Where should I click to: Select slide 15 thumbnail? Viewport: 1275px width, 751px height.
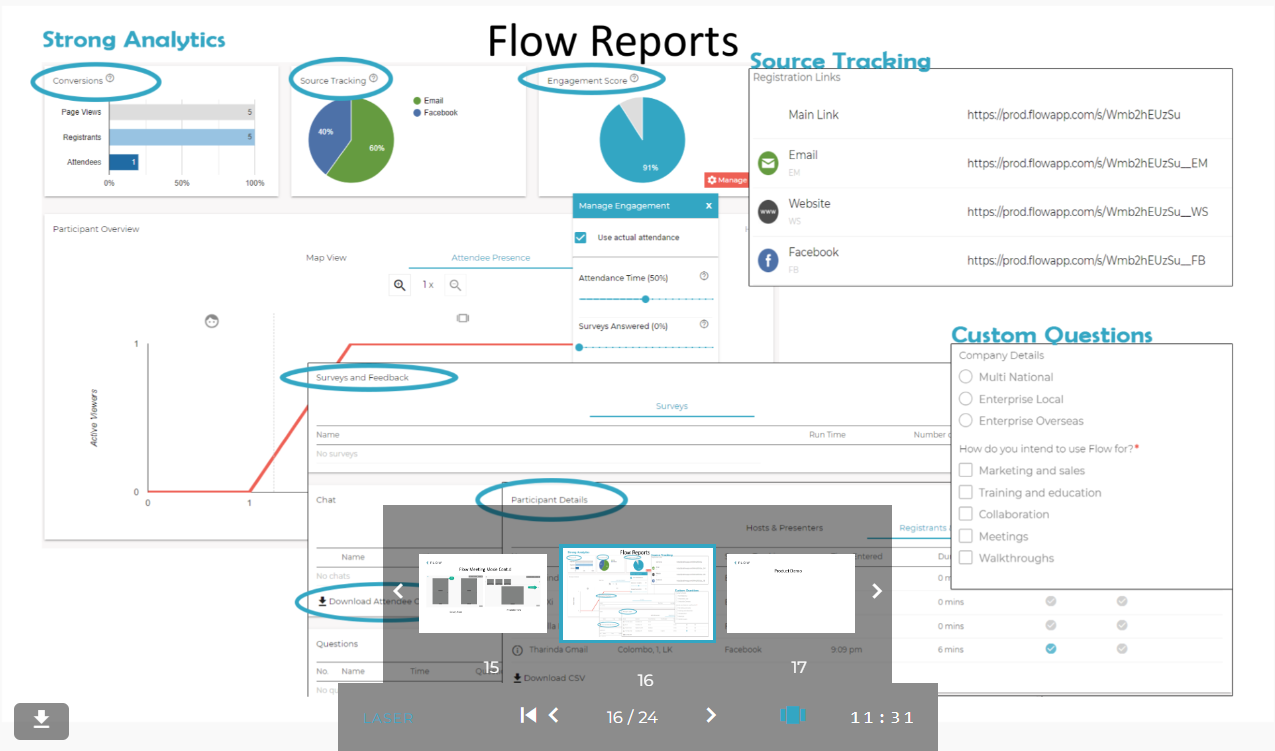click(x=483, y=593)
